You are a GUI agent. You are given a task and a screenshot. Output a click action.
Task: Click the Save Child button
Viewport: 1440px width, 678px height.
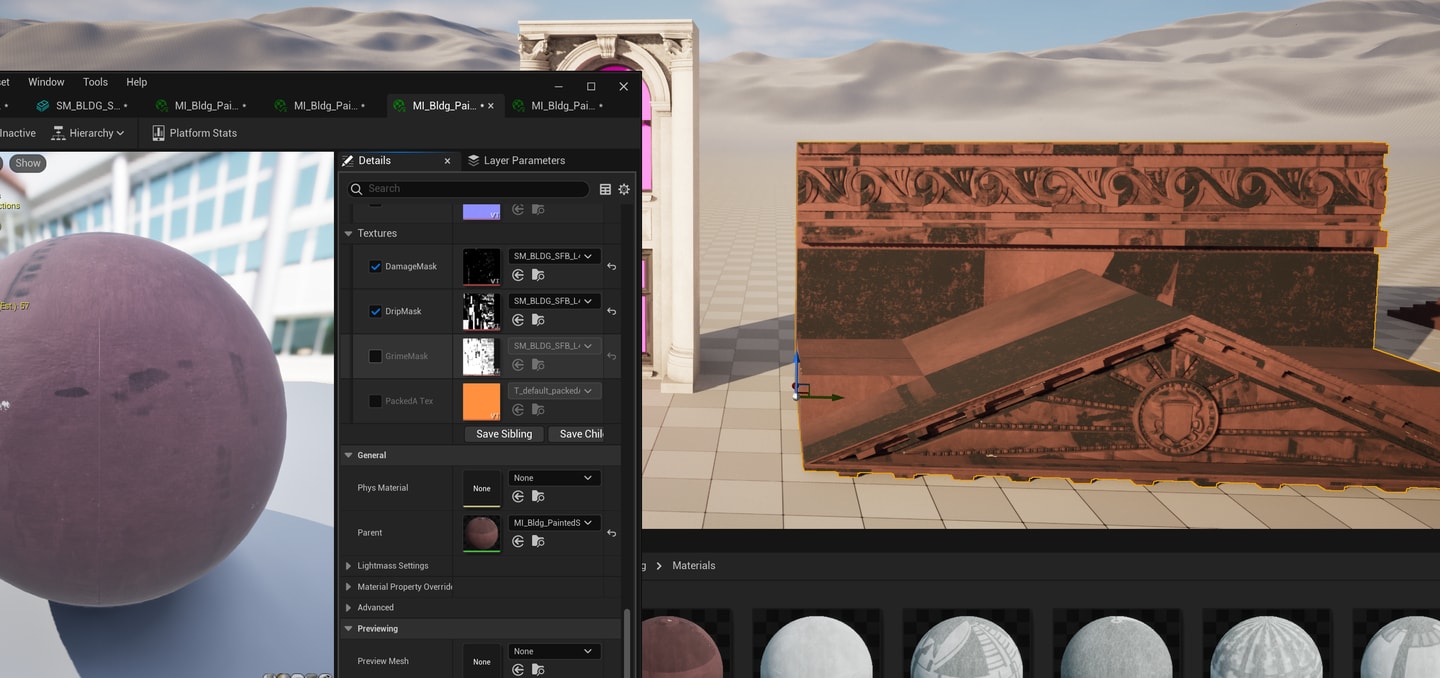coord(577,434)
